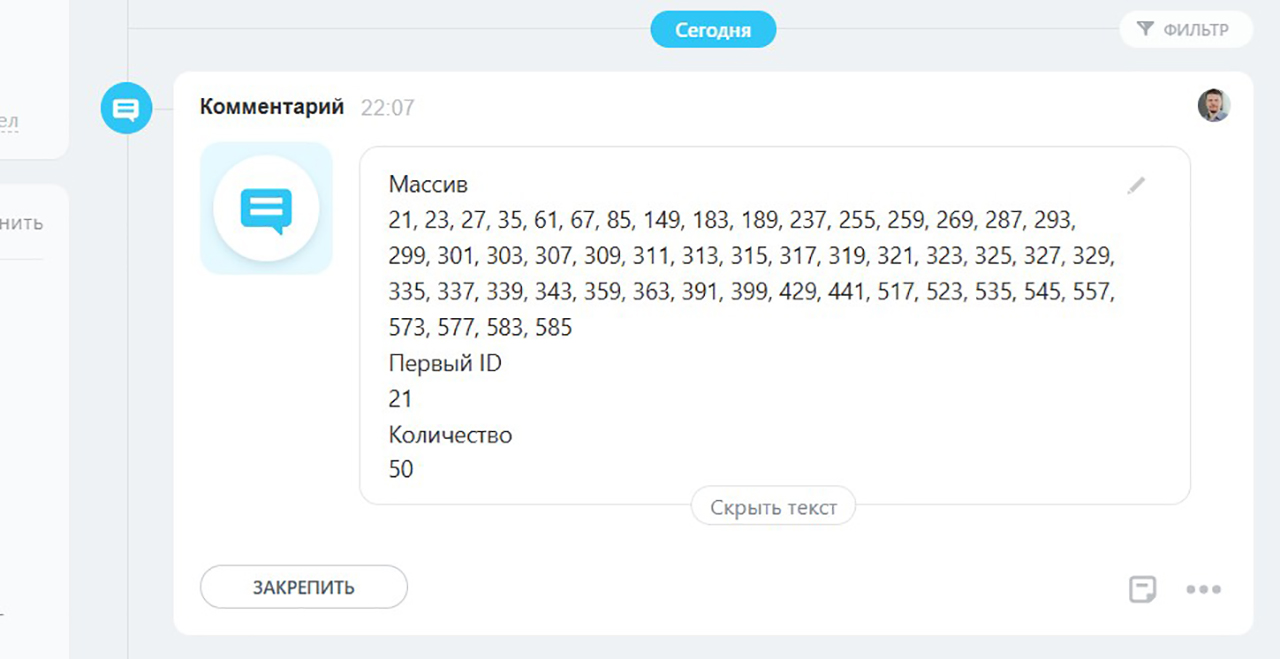Open the three-dot more options menu
Screen dimensions: 1280x659
click(1203, 589)
